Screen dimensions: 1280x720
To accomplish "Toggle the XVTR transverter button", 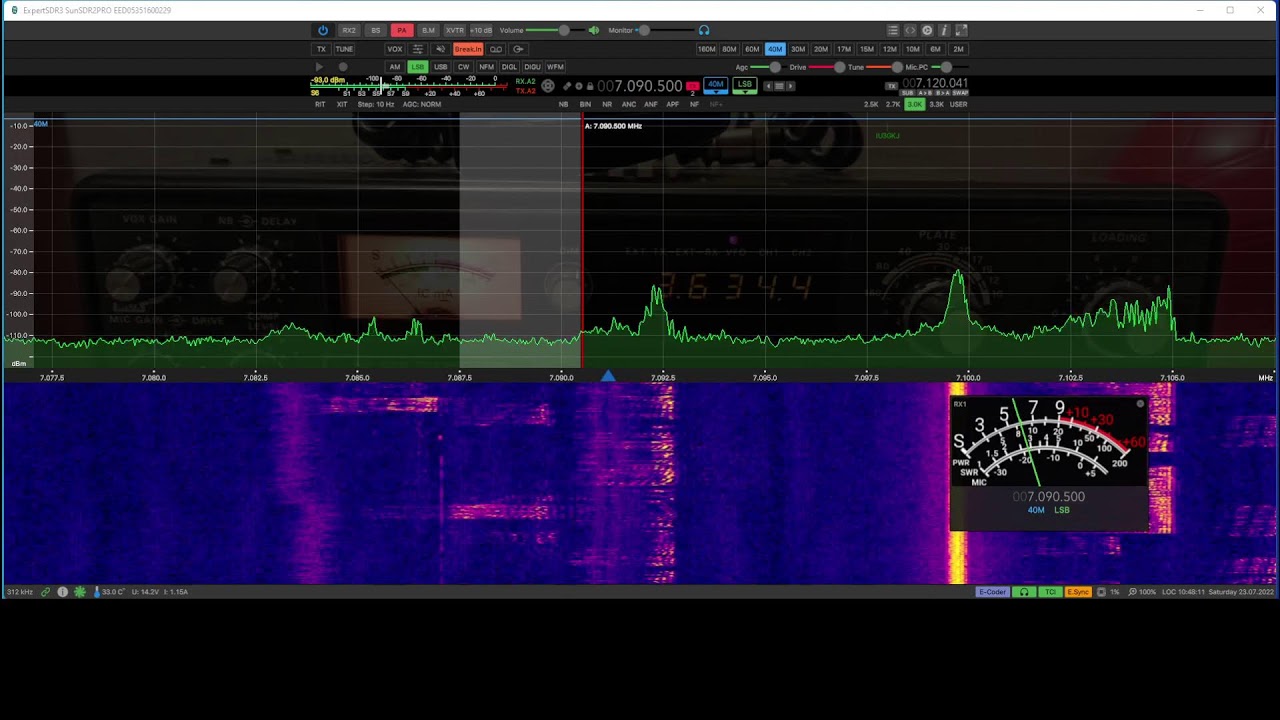I will pos(455,30).
